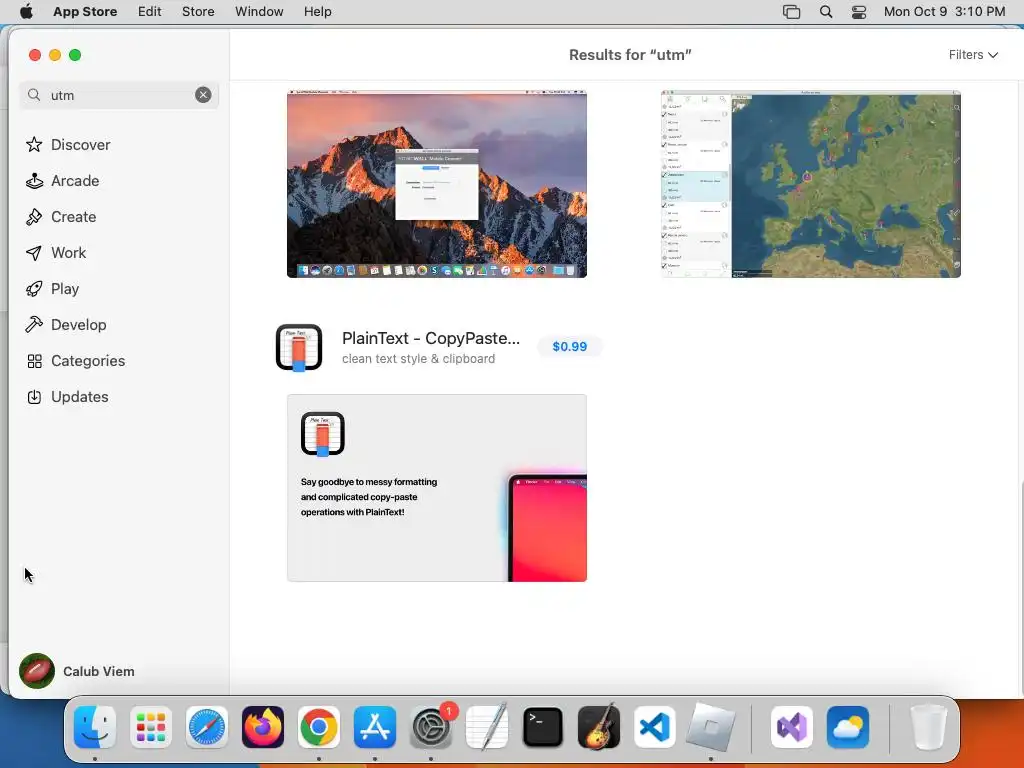Launch Firefox from the Dock
1024x768 pixels.
[263, 727]
